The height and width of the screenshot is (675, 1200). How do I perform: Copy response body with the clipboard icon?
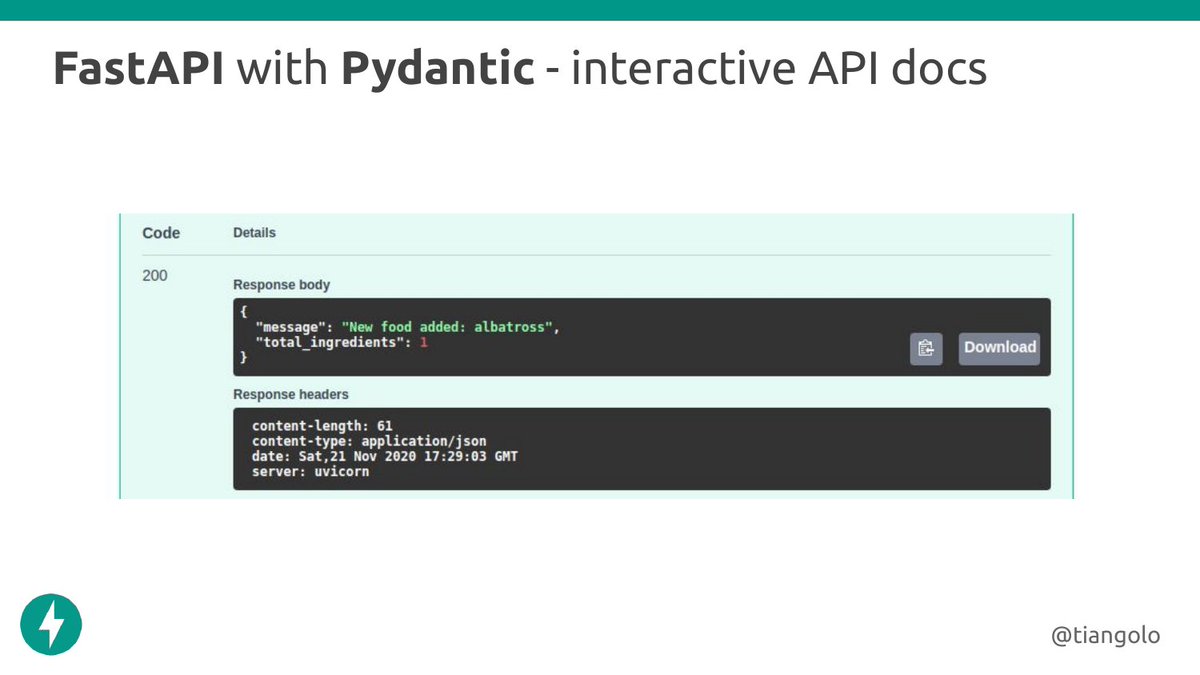pos(926,348)
